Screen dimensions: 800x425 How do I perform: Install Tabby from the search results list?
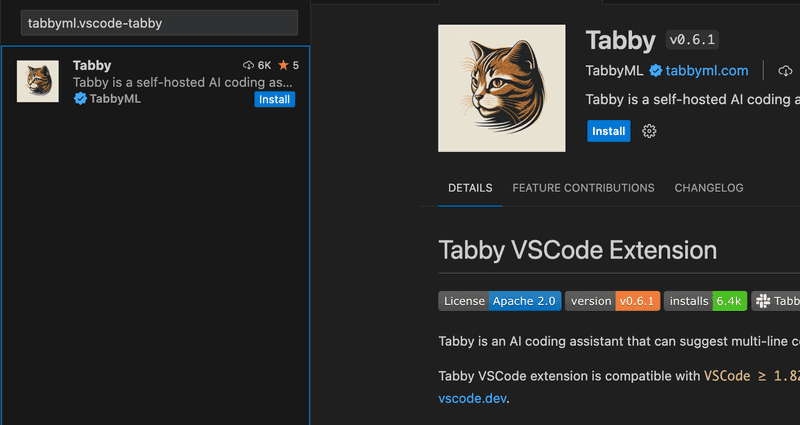point(274,99)
